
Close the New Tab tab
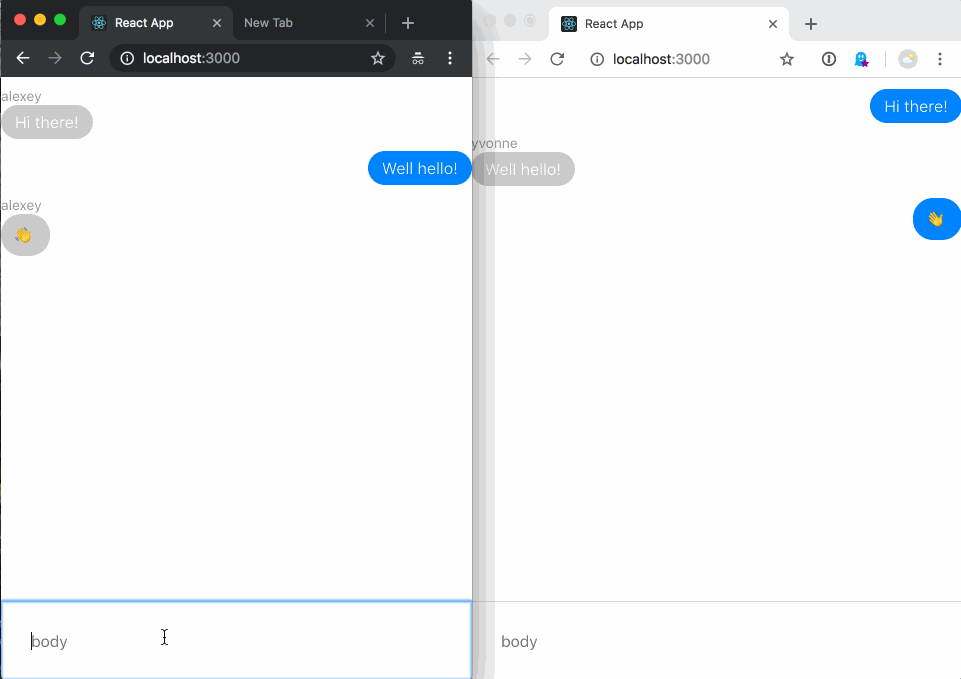(x=370, y=23)
